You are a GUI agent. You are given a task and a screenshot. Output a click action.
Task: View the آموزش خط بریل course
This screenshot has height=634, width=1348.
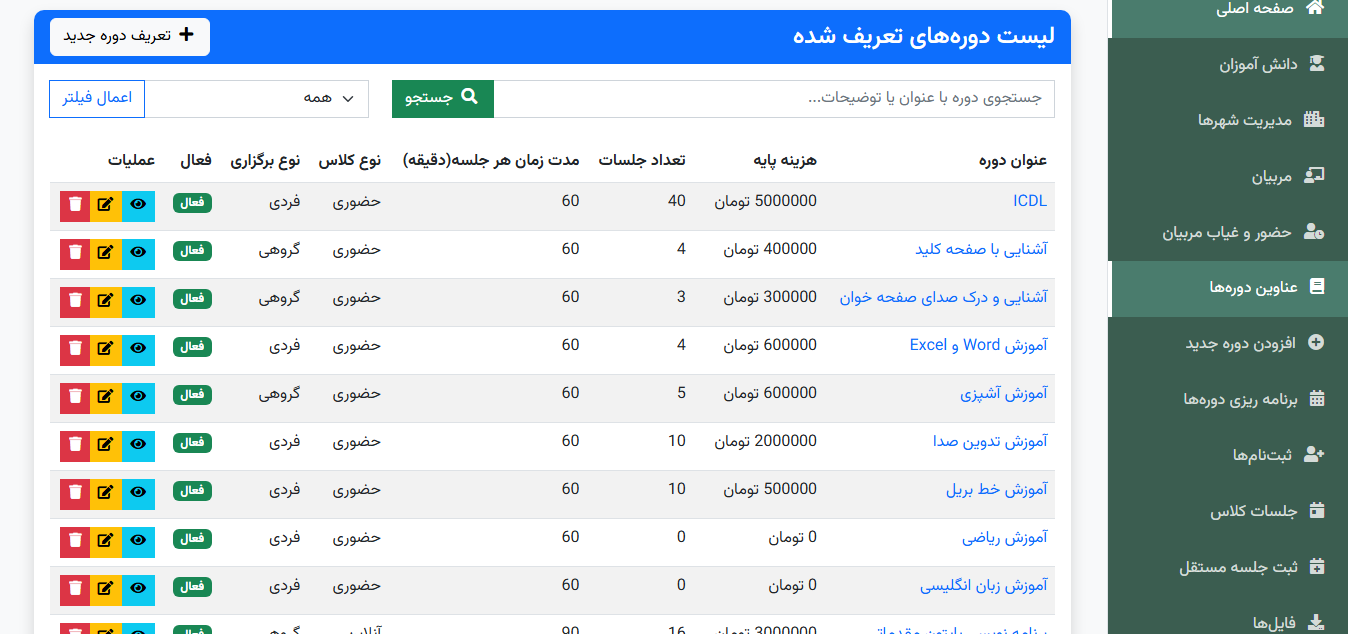139,494
